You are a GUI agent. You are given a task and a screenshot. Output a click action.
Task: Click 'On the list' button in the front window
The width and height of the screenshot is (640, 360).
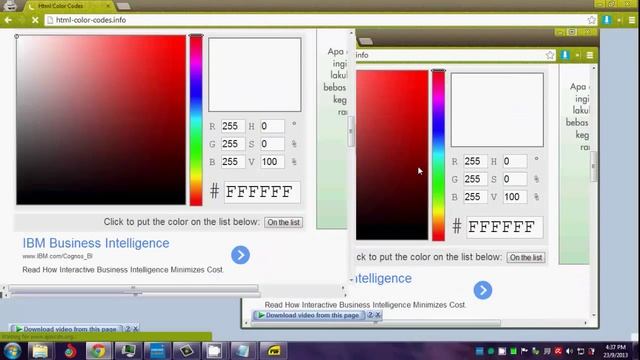click(284, 222)
